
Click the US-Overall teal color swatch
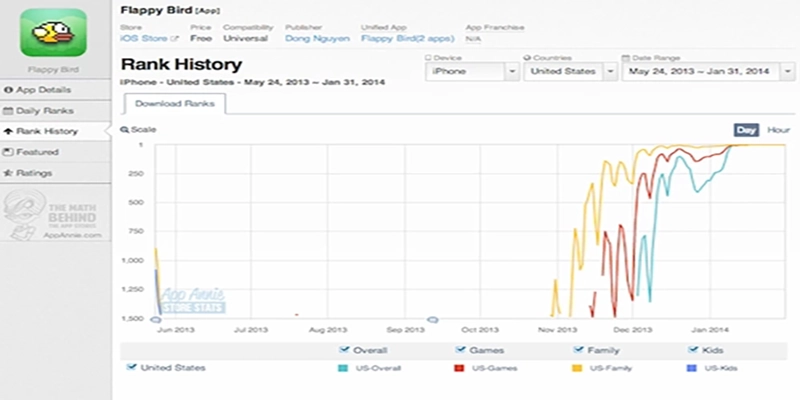pos(344,368)
